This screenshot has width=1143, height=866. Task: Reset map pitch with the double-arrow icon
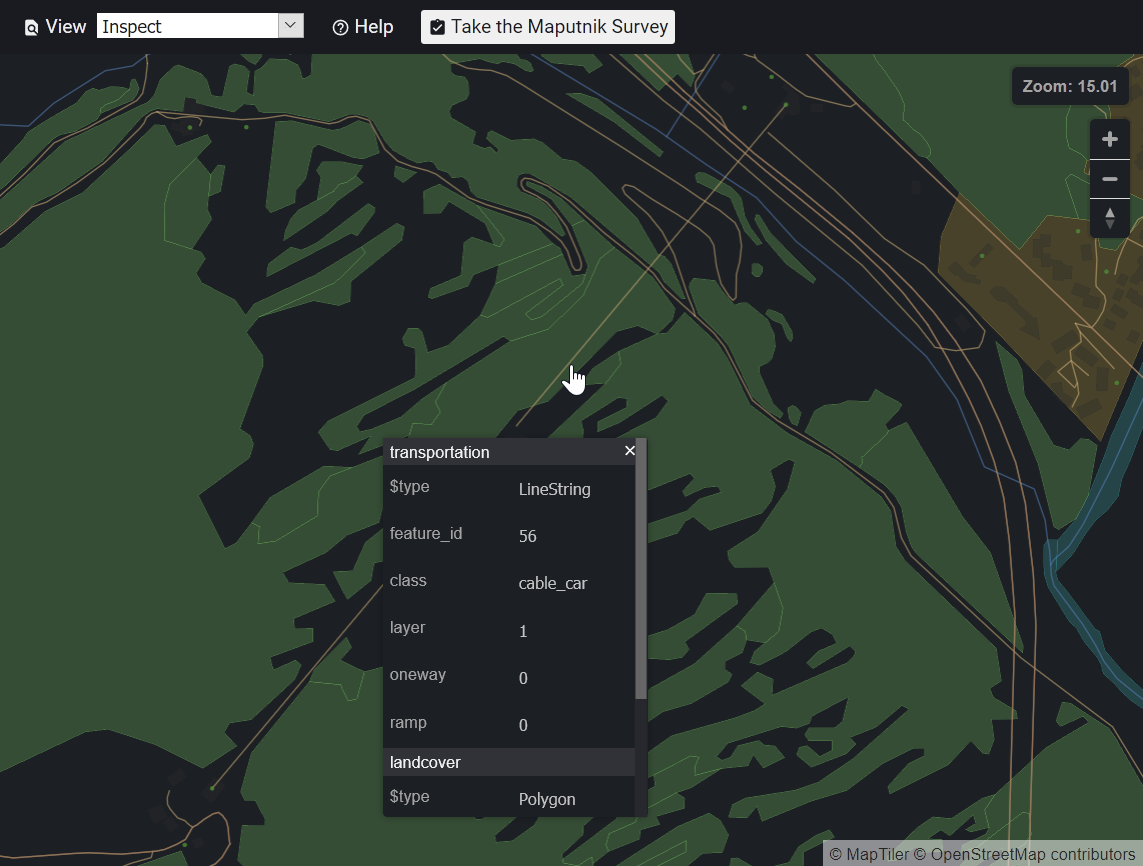1109,218
